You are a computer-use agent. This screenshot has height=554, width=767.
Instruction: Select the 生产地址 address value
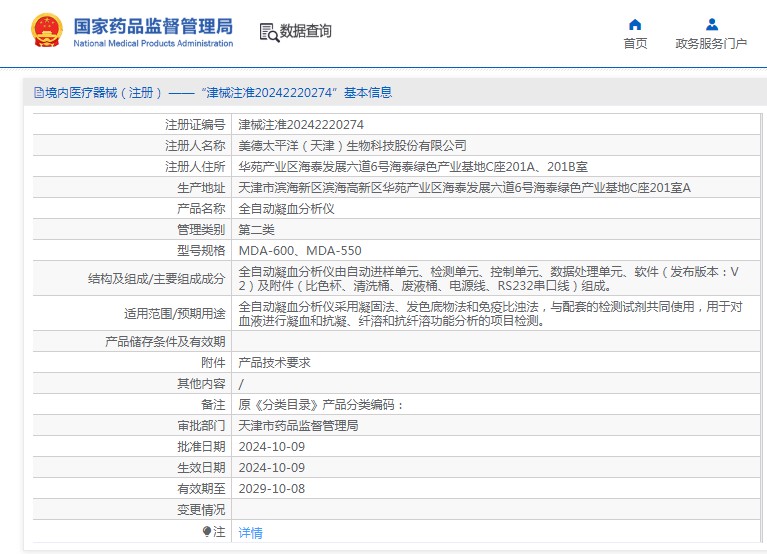pos(464,188)
